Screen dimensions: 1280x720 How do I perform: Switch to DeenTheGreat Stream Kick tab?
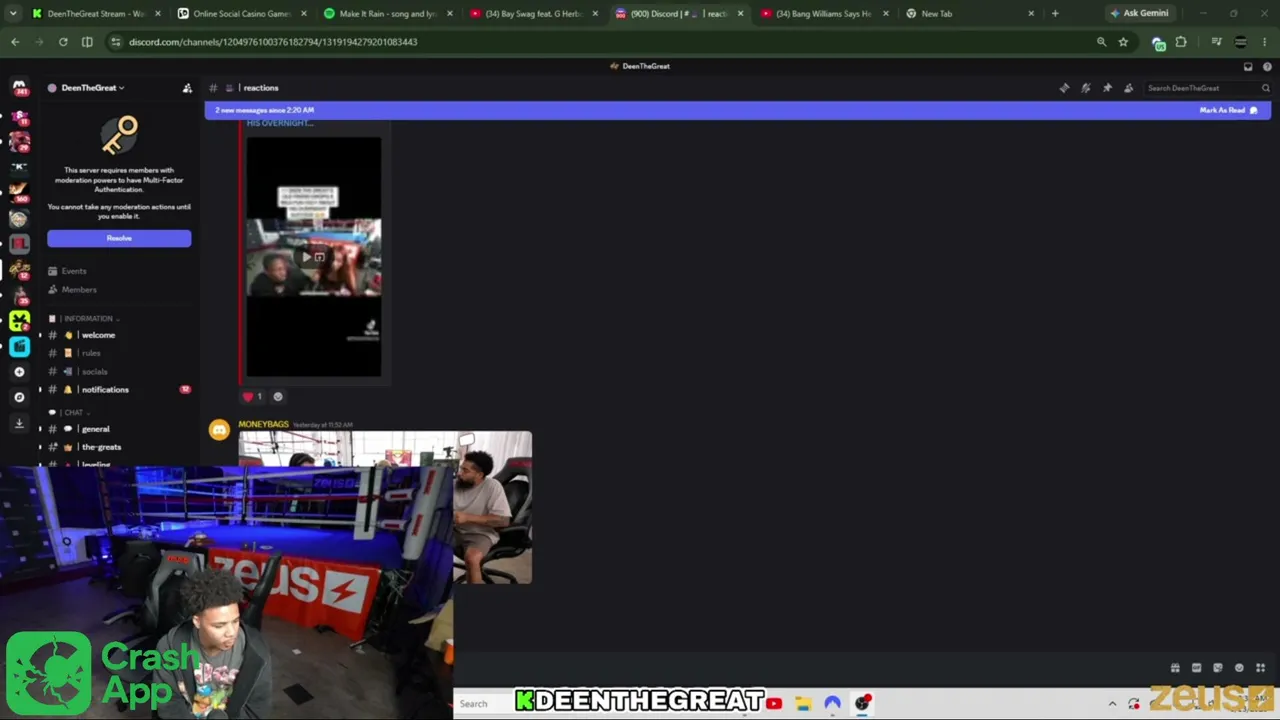click(x=96, y=14)
